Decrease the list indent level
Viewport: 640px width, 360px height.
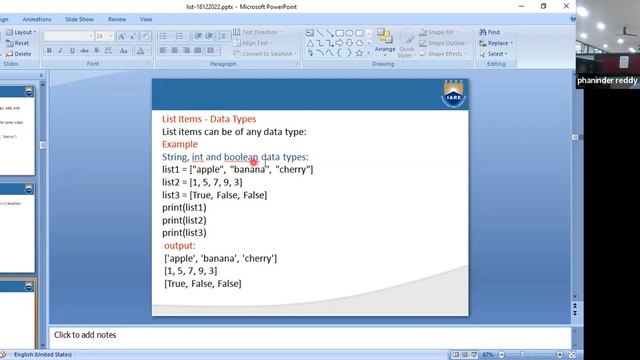[x=198, y=36]
